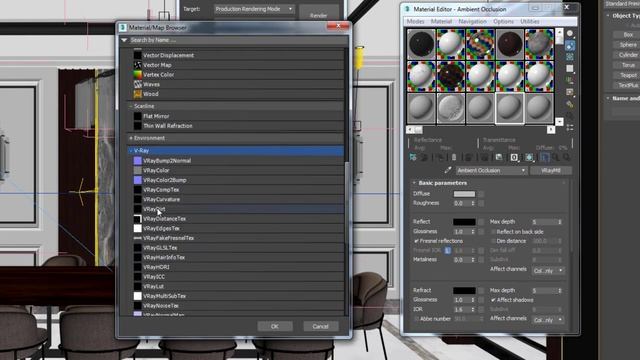Click the Refract color swatch

coord(464,290)
